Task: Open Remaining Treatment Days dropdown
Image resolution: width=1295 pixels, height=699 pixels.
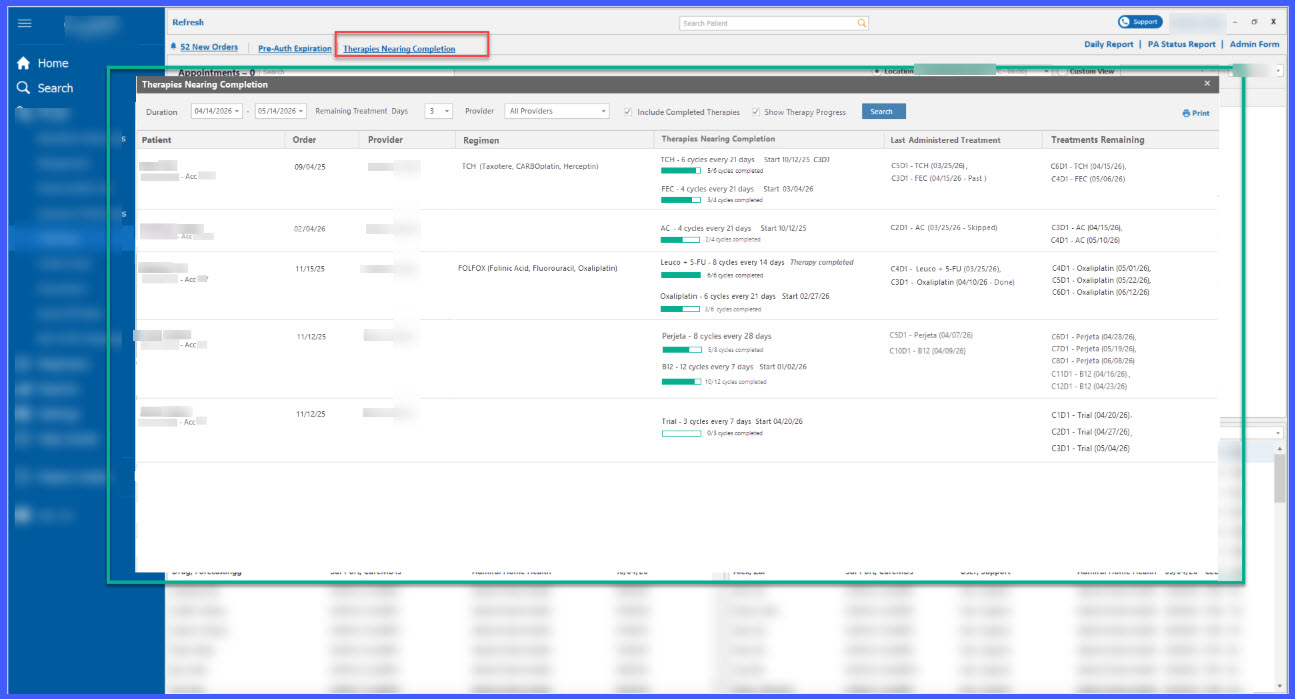Action: pos(439,111)
